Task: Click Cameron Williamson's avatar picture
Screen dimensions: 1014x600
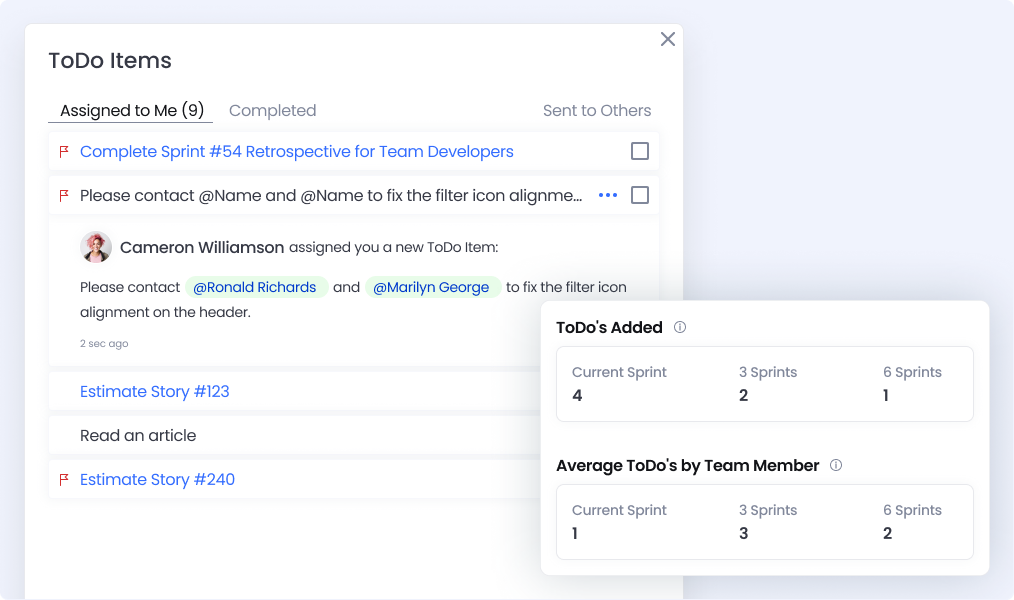Action: [x=96, y=247]
